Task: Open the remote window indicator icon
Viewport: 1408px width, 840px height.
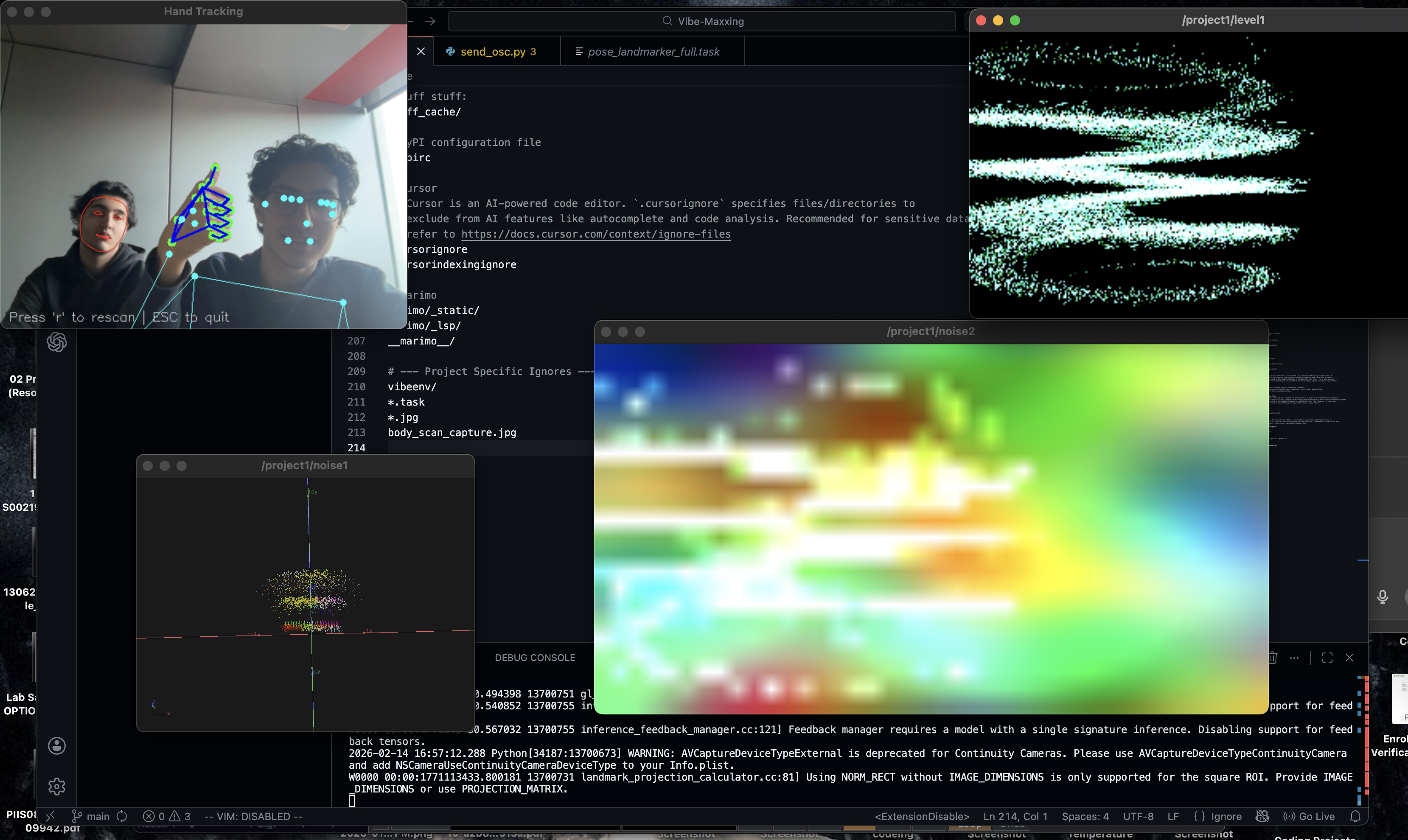Action: (x=50, y=816)
